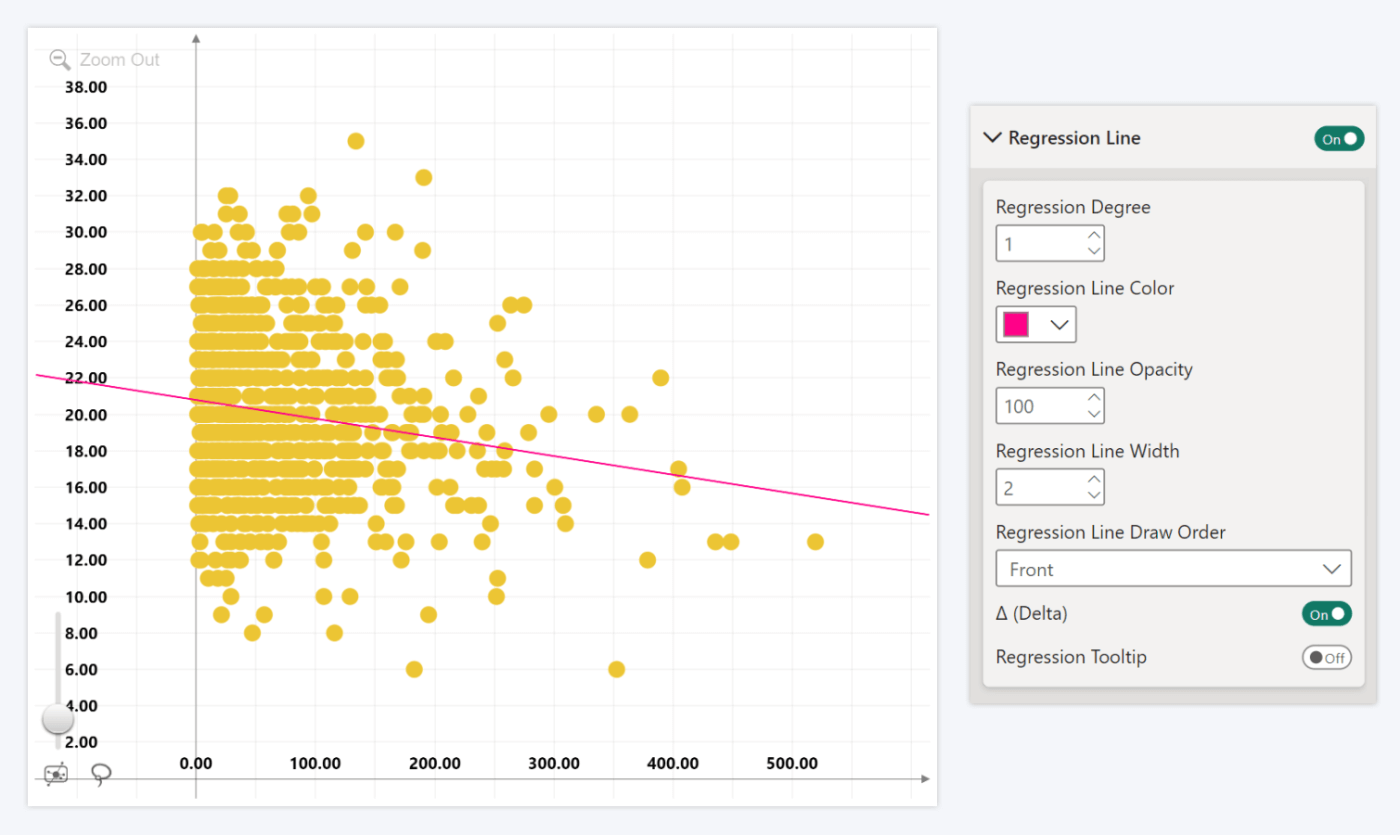Select a yellow scatter data point

(355, 140)
